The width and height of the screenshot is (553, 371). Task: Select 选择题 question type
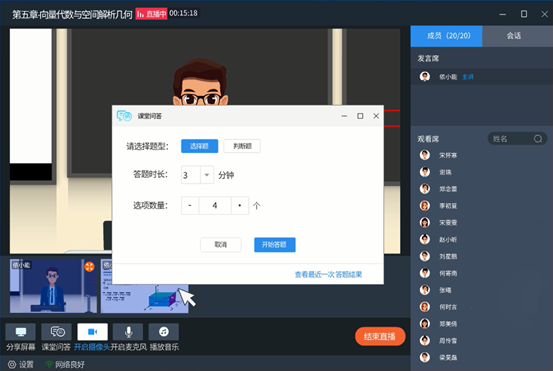coord(200,146)
